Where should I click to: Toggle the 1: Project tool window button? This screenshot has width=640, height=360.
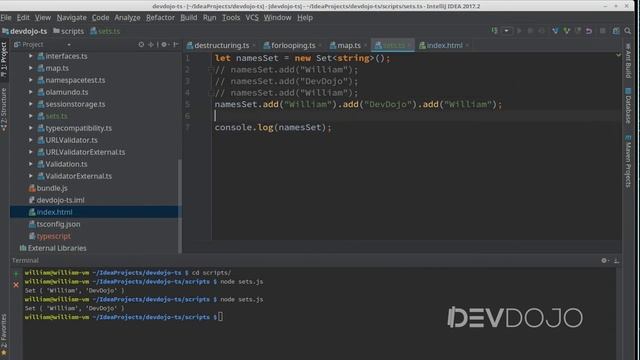[x=4, y=60]
